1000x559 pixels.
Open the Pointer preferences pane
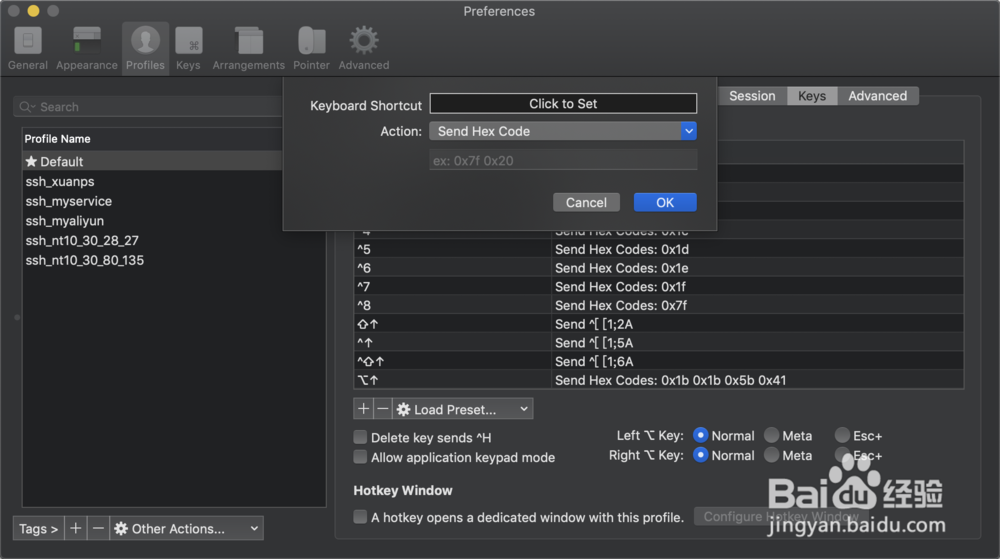(311, 47)
